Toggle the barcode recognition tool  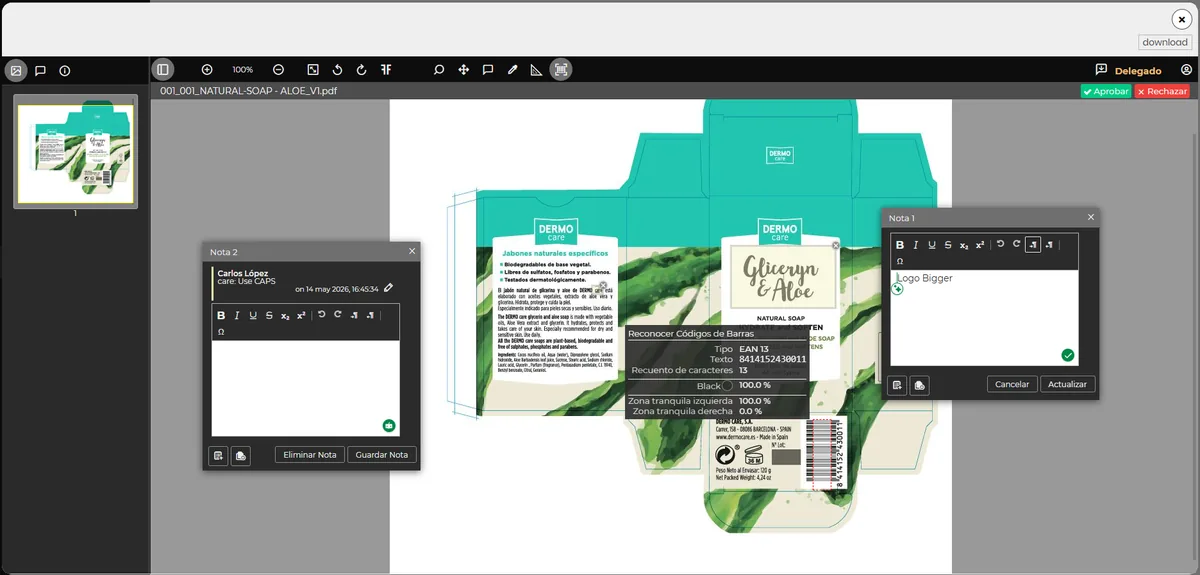pos(561,69)
